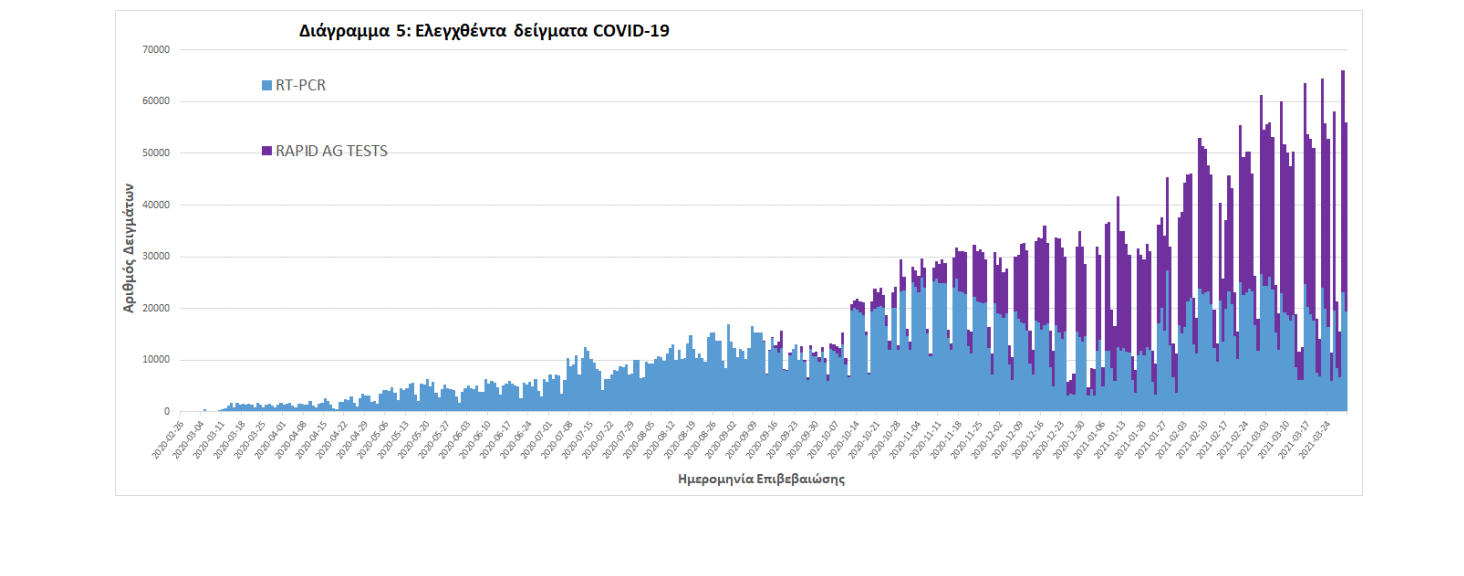
Task: Click the blue RT-PCR legend color square
Action: (266, 86)
